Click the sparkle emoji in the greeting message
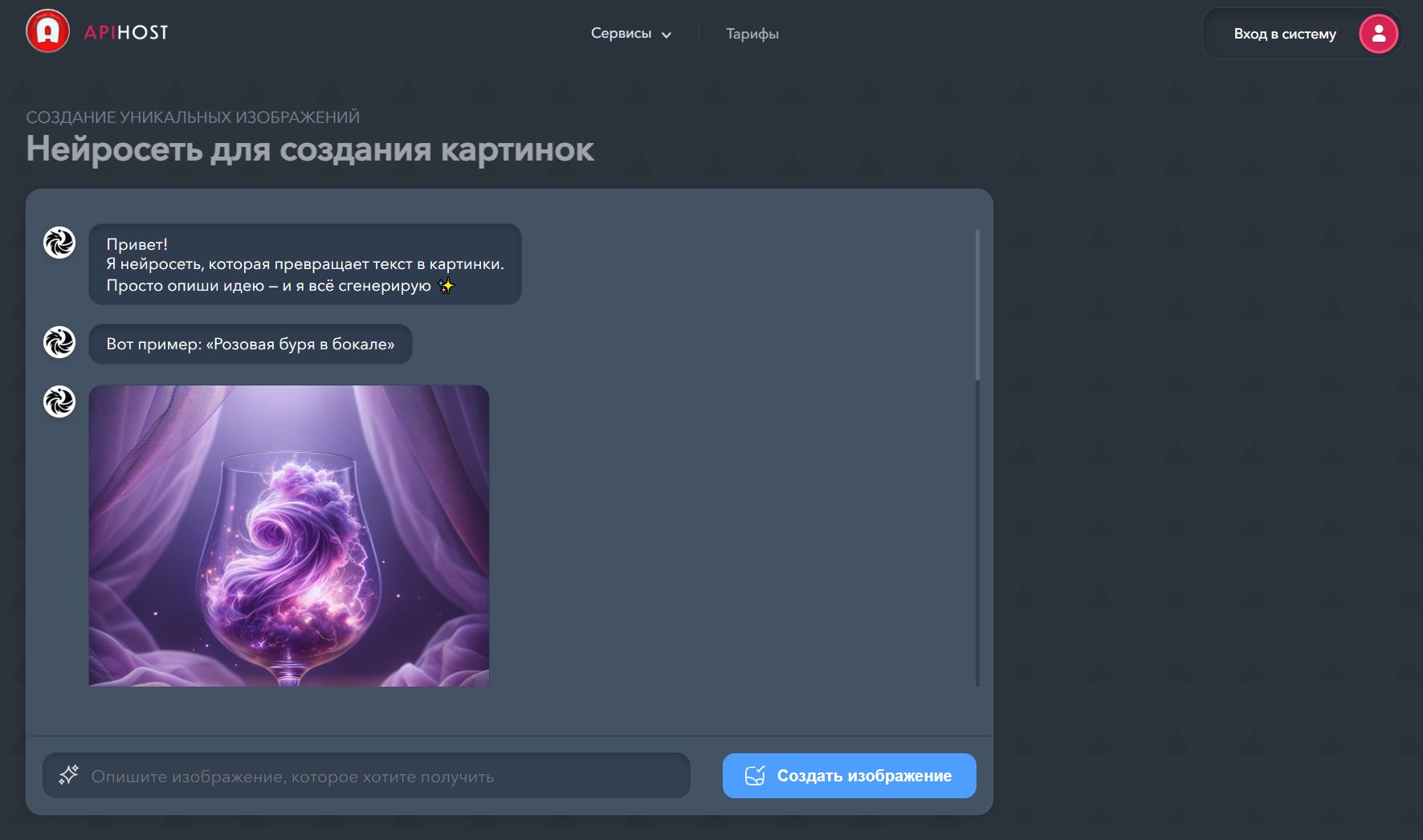Image resolution: width=1423 pixels, height=840 pixels. tap(446, 285)
